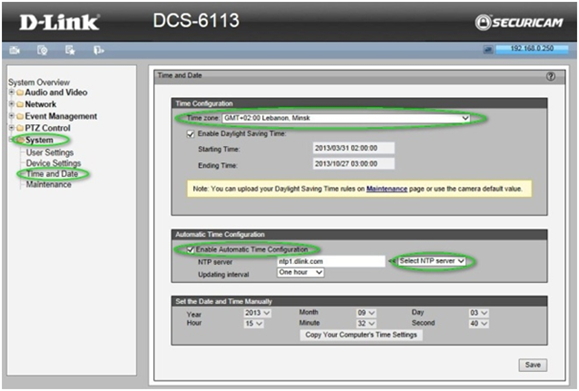Expand the PTZ Control tree node
Image resolution: width=579 pixels, height=391 pixels.
(x=11, y=127)
